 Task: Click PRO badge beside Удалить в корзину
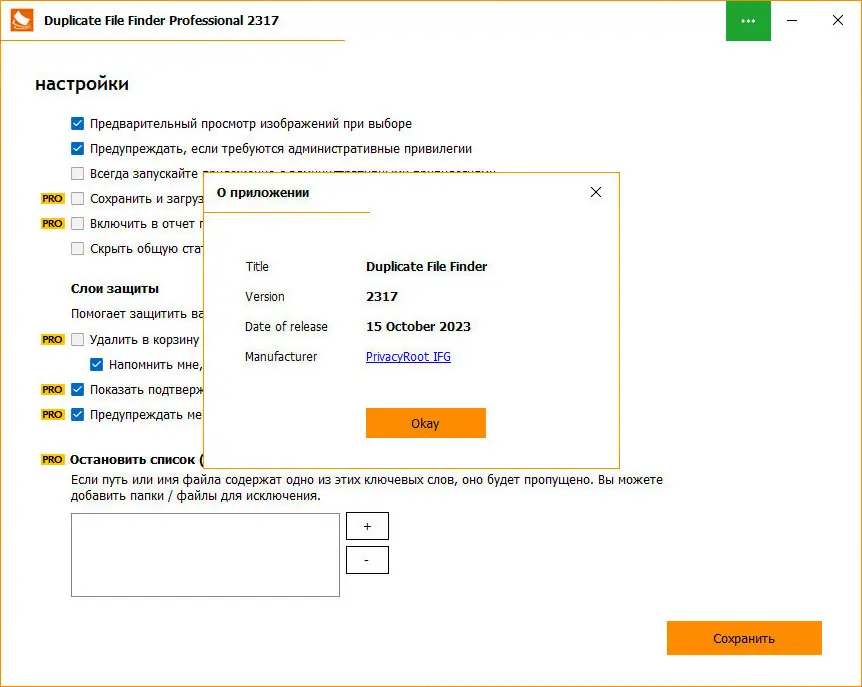point(52,340)
